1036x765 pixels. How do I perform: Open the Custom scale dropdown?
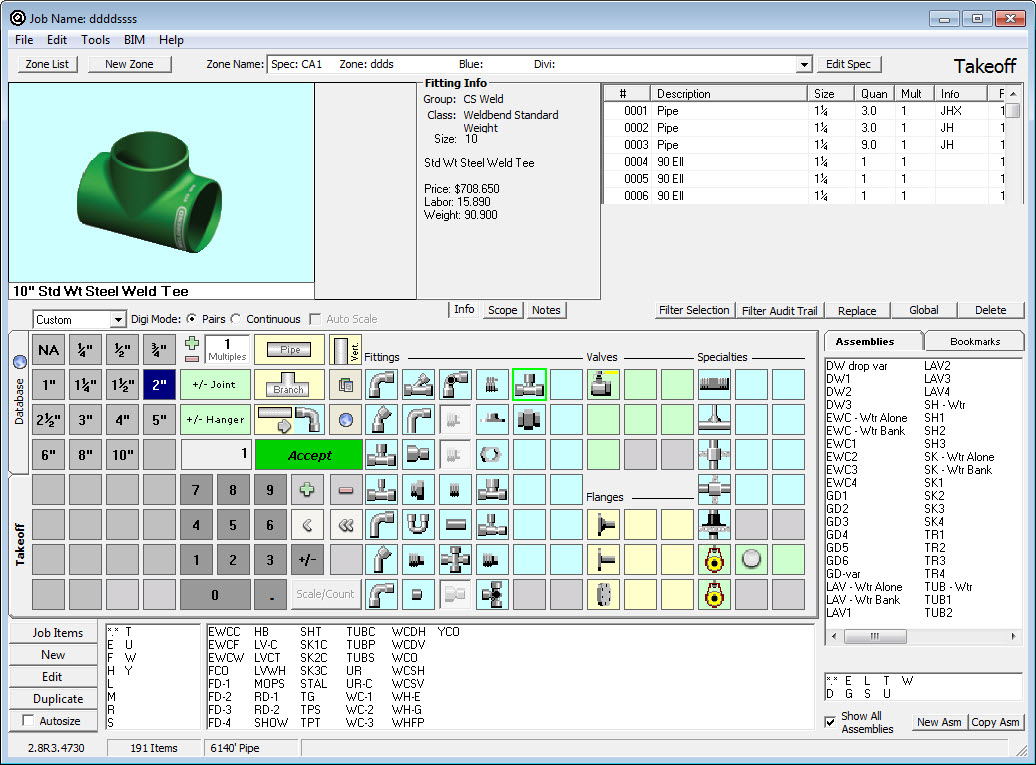116,320
